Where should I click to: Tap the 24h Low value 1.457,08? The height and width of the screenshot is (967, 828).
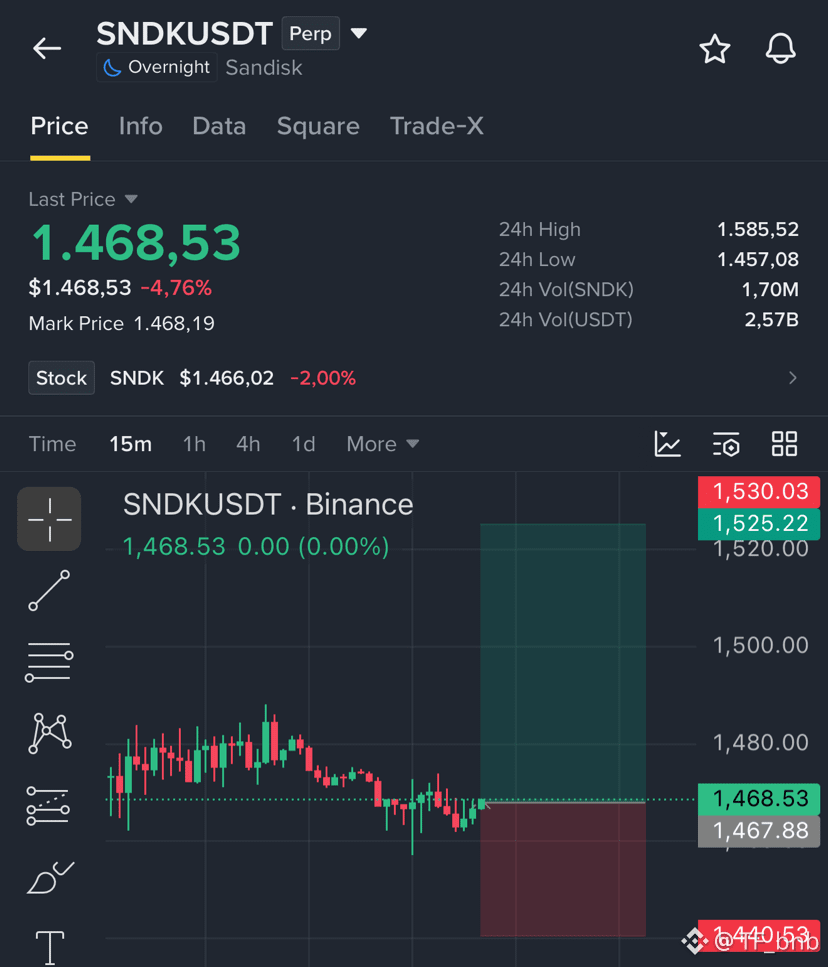click(x=758, y=260)
